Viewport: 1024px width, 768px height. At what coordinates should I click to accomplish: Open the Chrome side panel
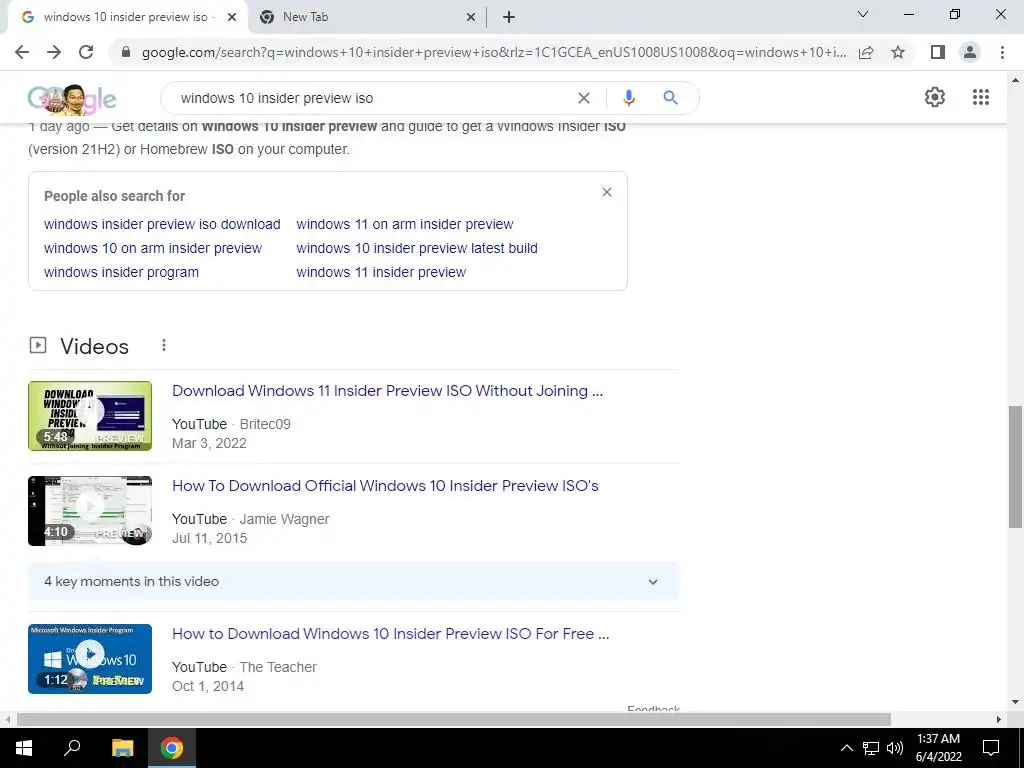pyautogui.click(x=938, y=52)
